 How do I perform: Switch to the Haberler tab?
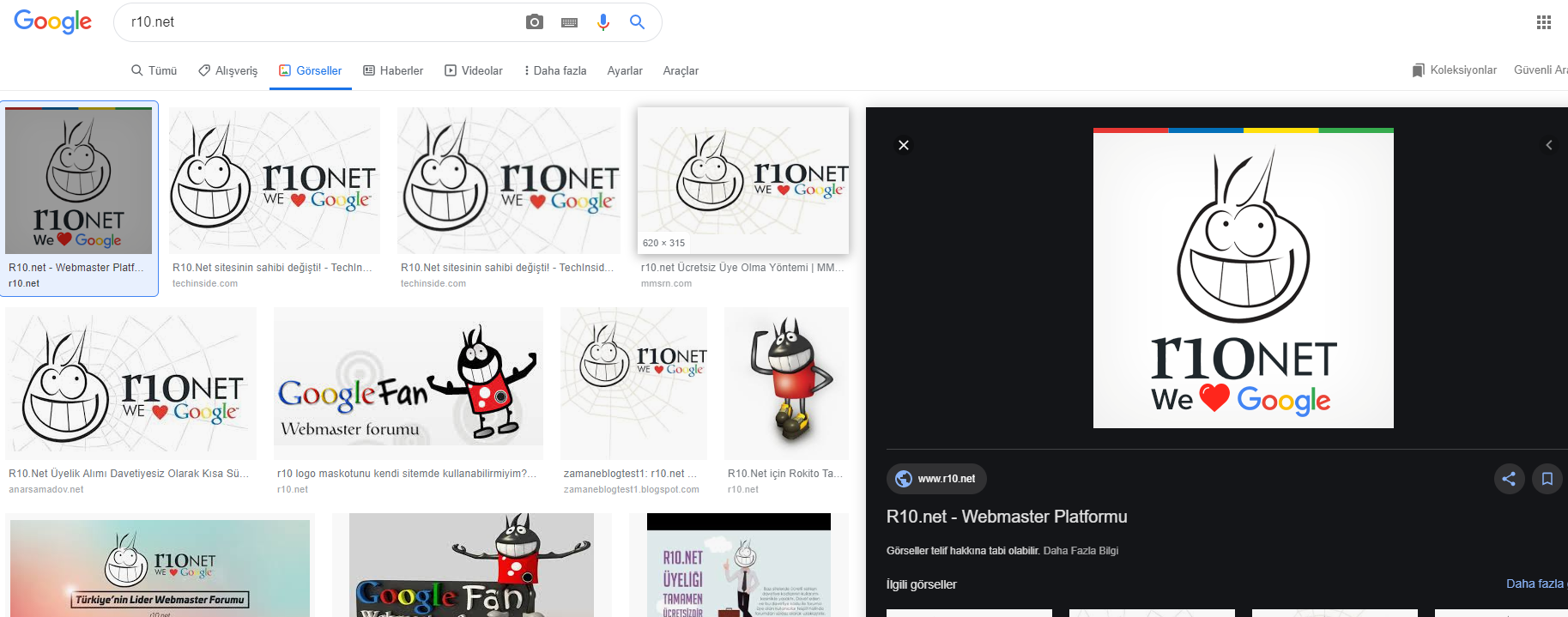(393, 70)
